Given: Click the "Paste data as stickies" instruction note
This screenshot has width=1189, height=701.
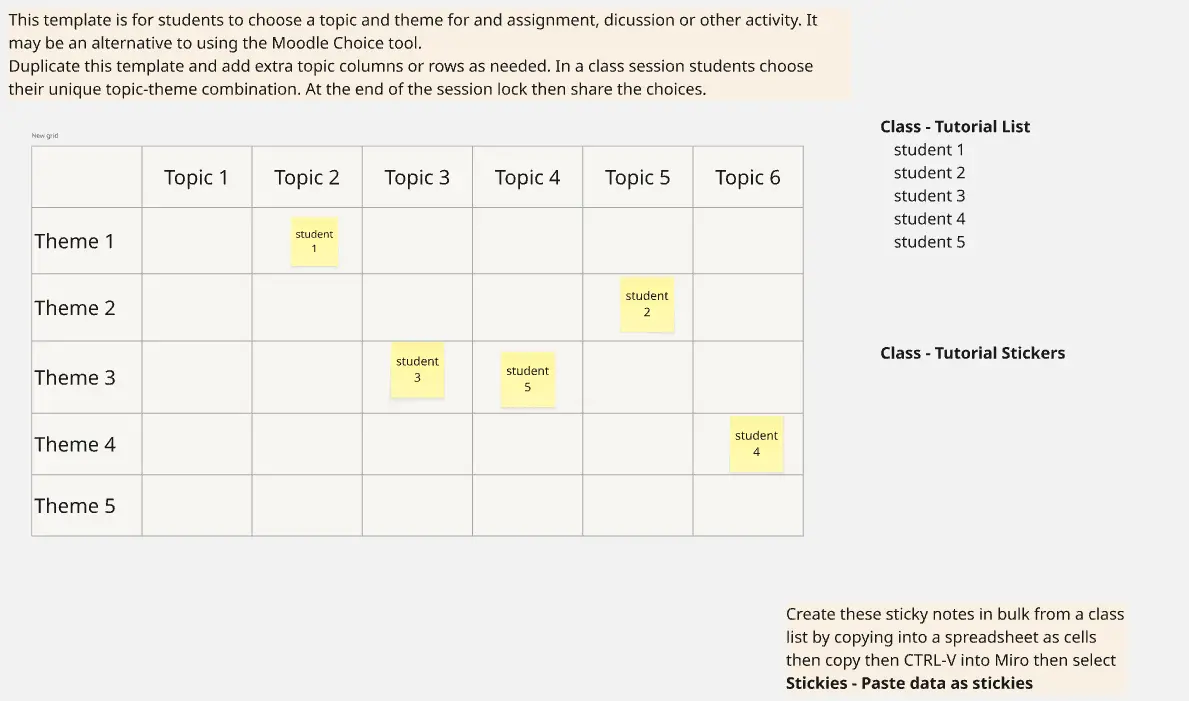Looking at the screenshot, I should (x=954, y=649).
